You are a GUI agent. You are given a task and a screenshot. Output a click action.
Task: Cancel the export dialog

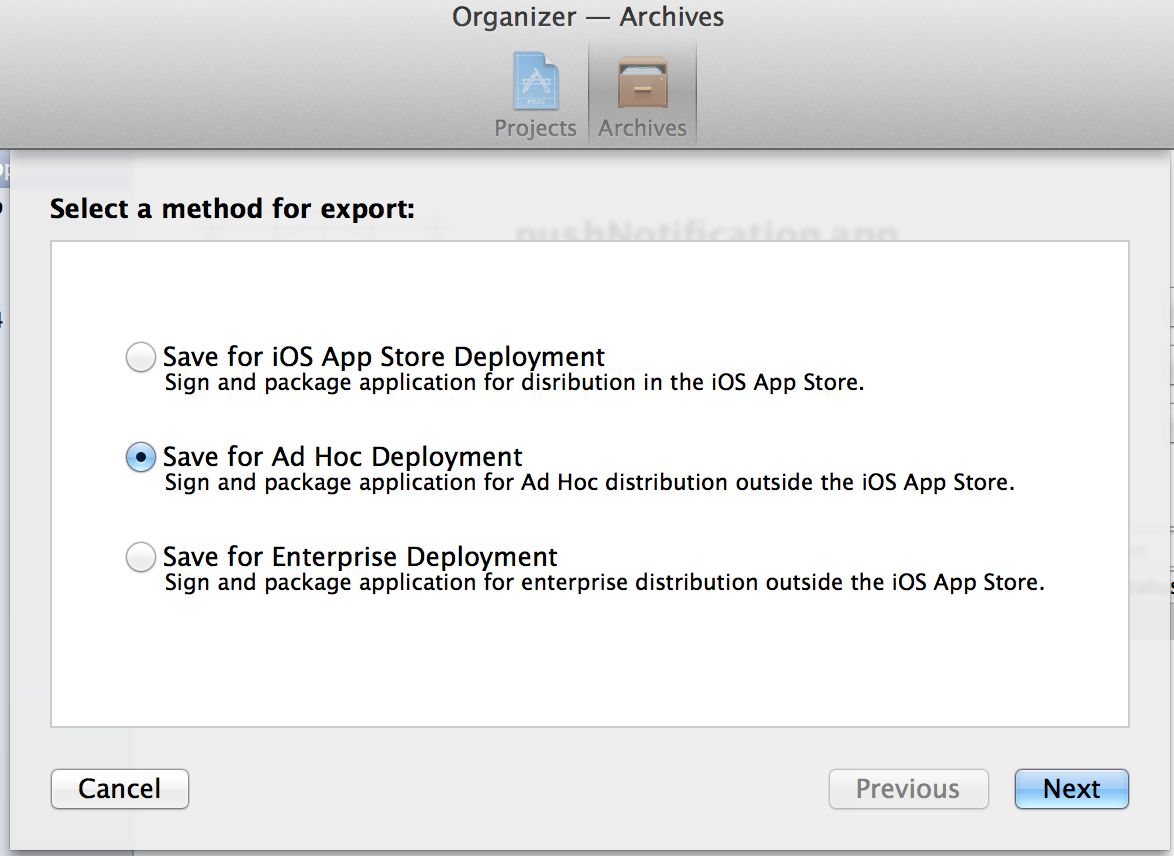tap(120, 789)
